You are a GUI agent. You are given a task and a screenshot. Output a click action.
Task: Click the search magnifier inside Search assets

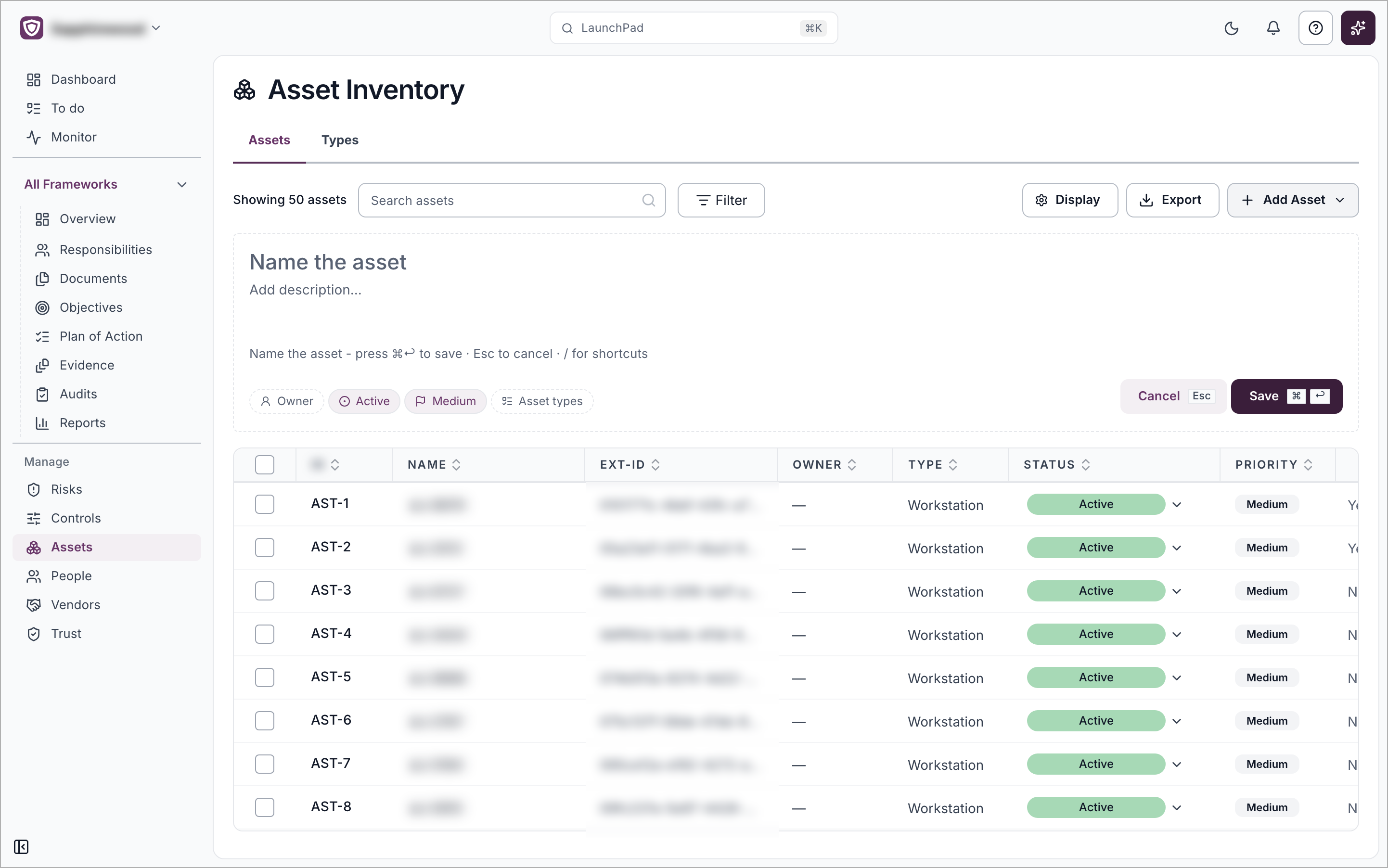coord(648,200)
